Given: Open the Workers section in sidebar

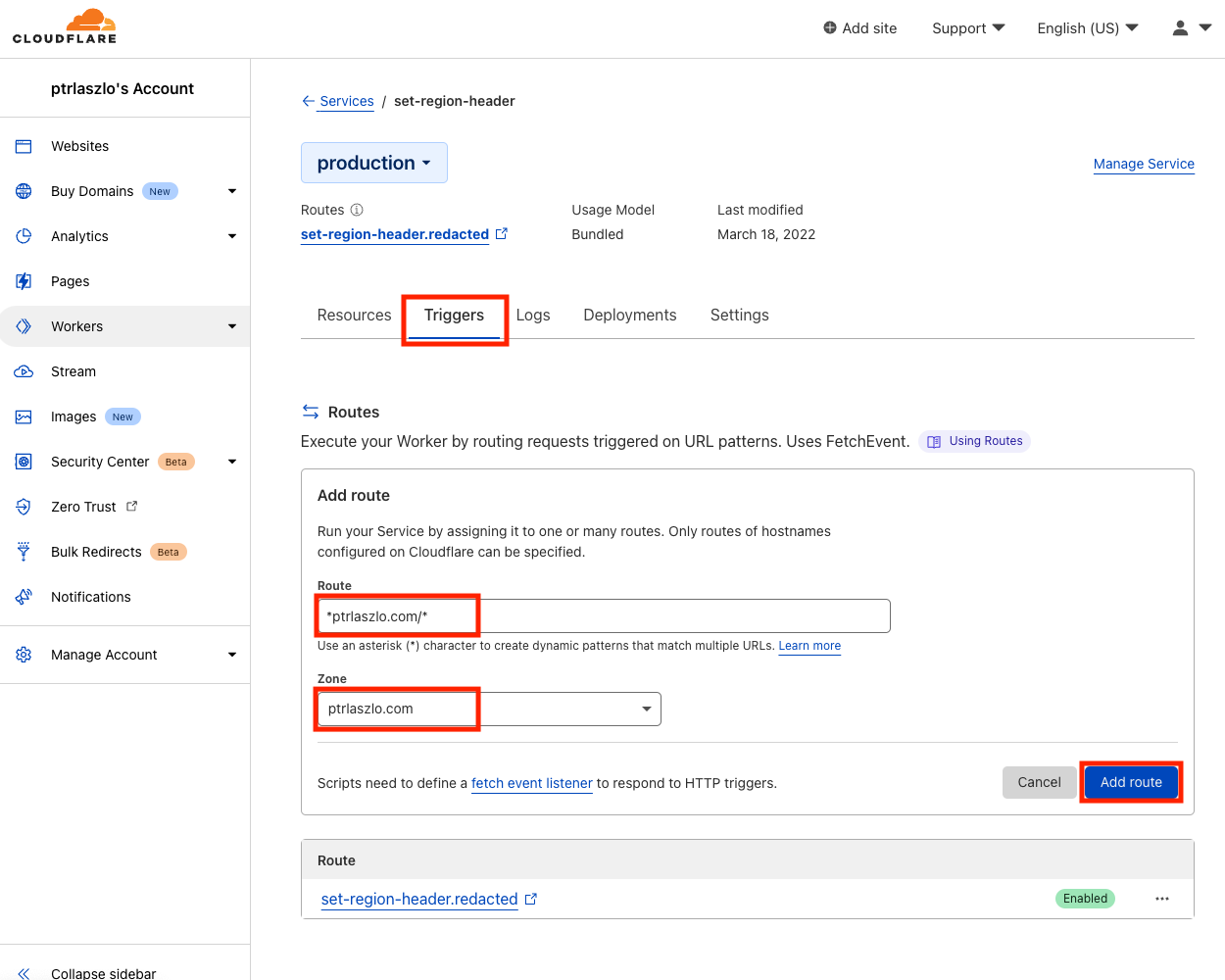Looking at the screenshot, I should [76, 326].
